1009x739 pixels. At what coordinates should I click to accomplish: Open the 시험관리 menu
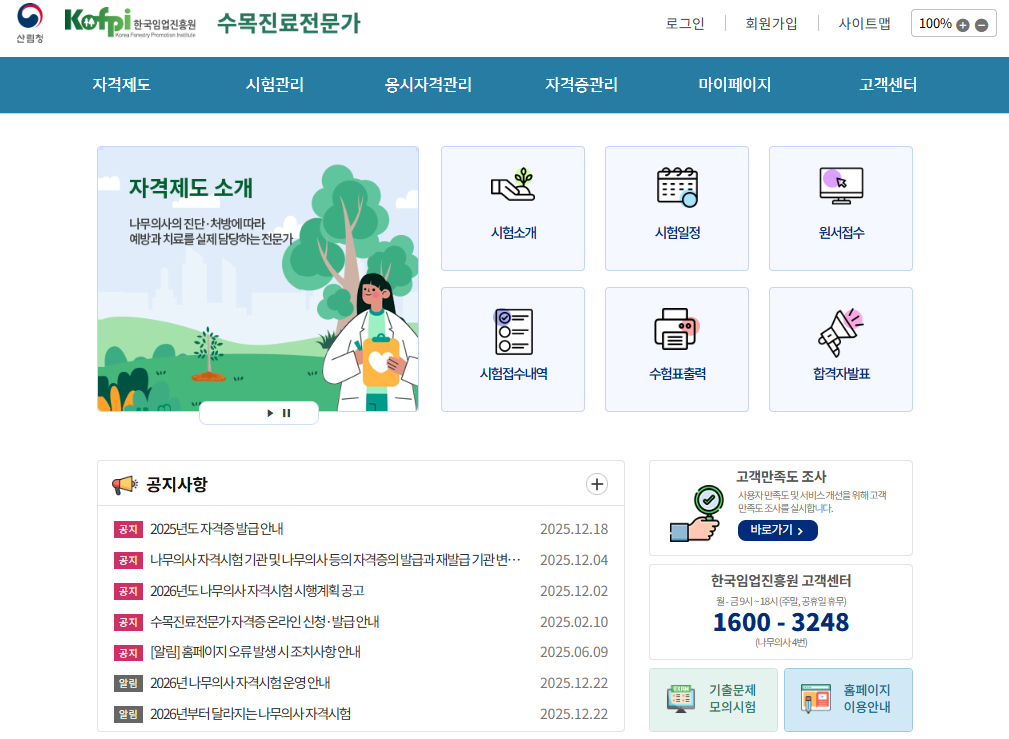pos(275,85)
